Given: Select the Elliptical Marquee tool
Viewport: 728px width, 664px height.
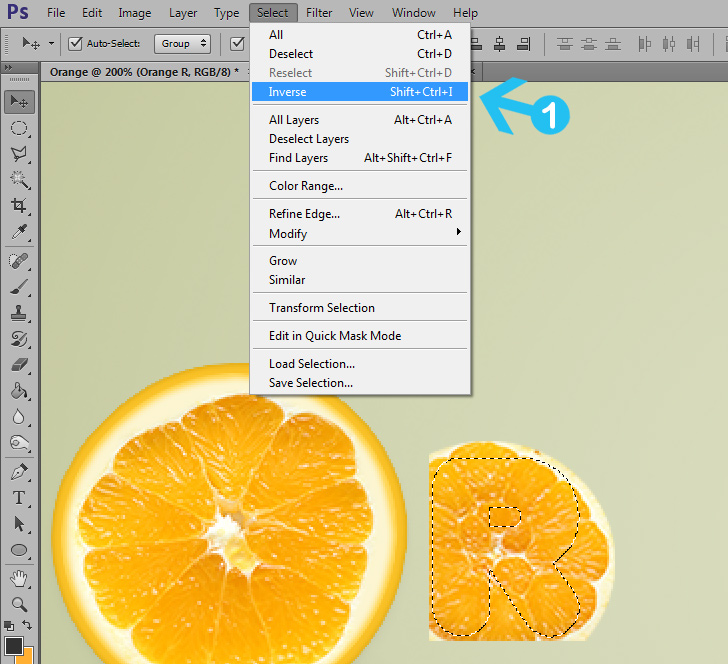Looking at the screenshot, I should 19,128.
